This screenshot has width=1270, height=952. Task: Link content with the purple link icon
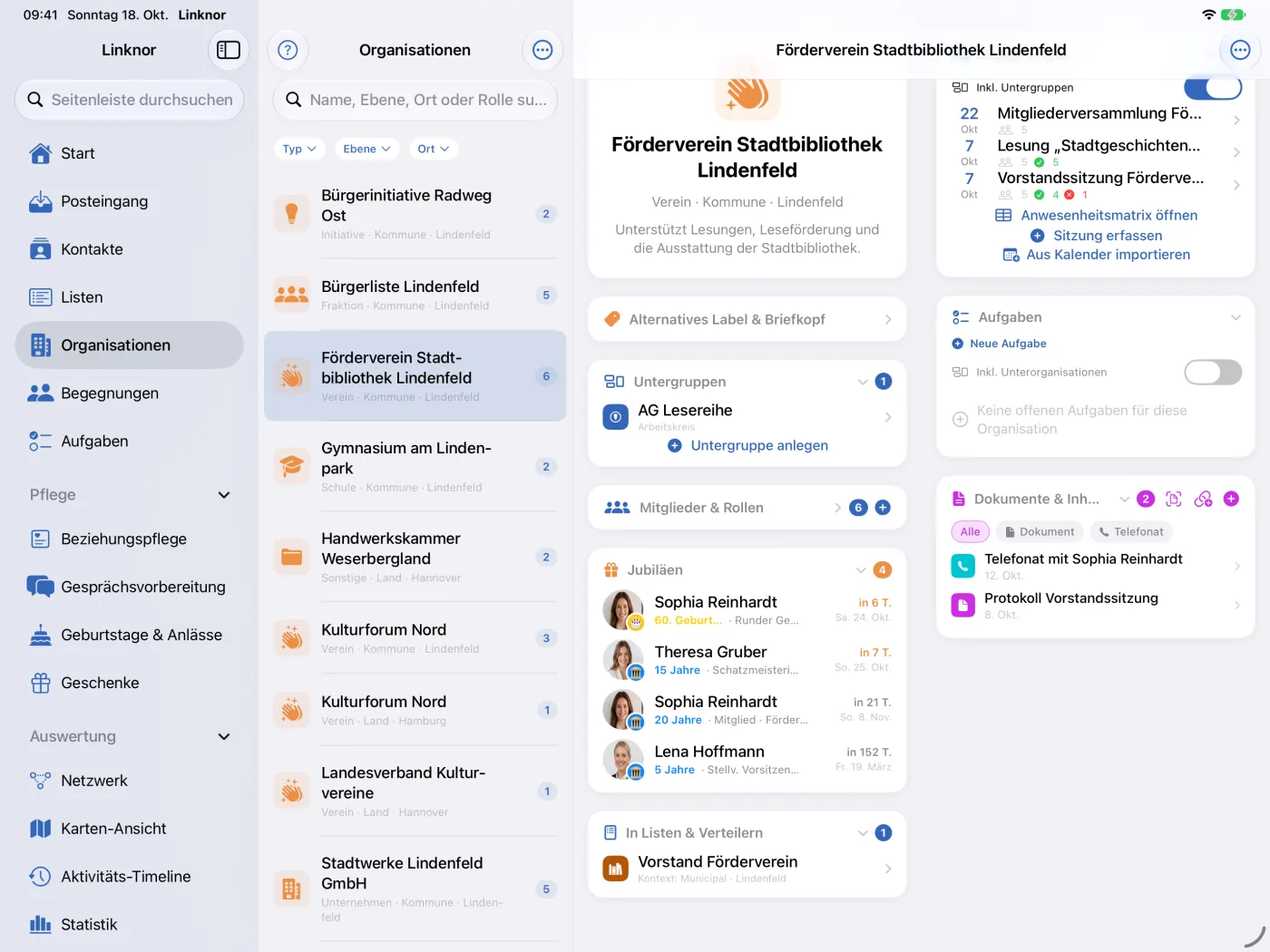click(1203, 499)
